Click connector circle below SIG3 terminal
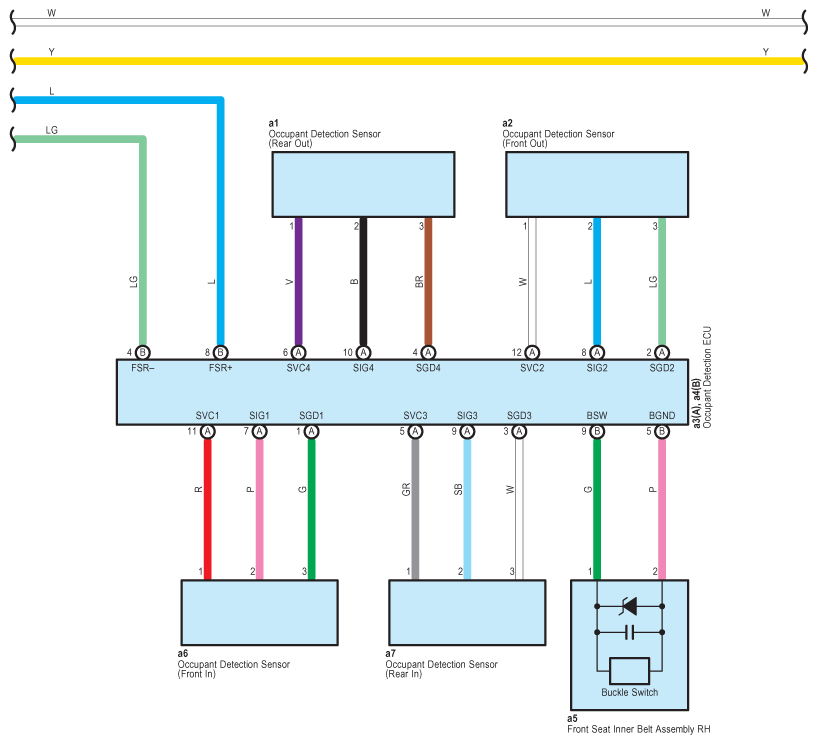Image resolution: width=817 pixels, height=744 pixels. click(x=467, y=431)
